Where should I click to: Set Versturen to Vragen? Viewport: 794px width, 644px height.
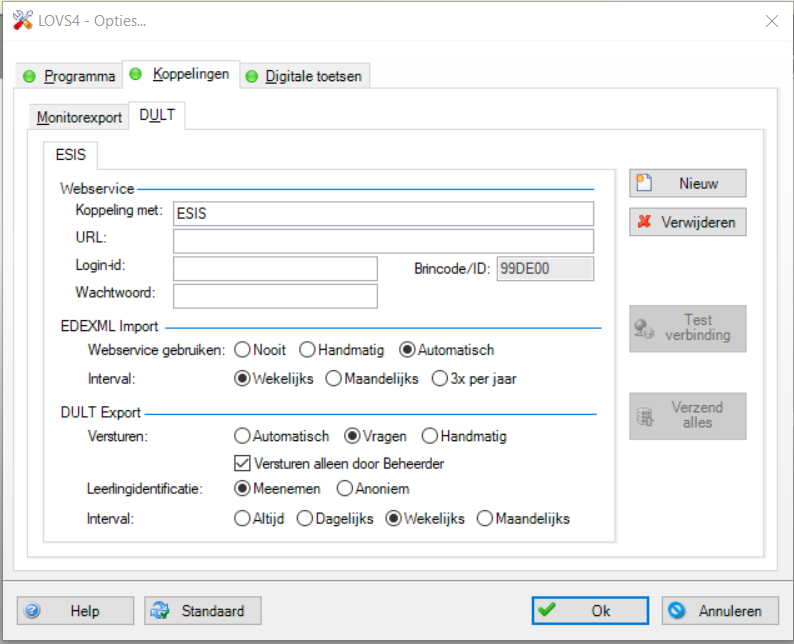pyautogui.click(x=352, y=436)
